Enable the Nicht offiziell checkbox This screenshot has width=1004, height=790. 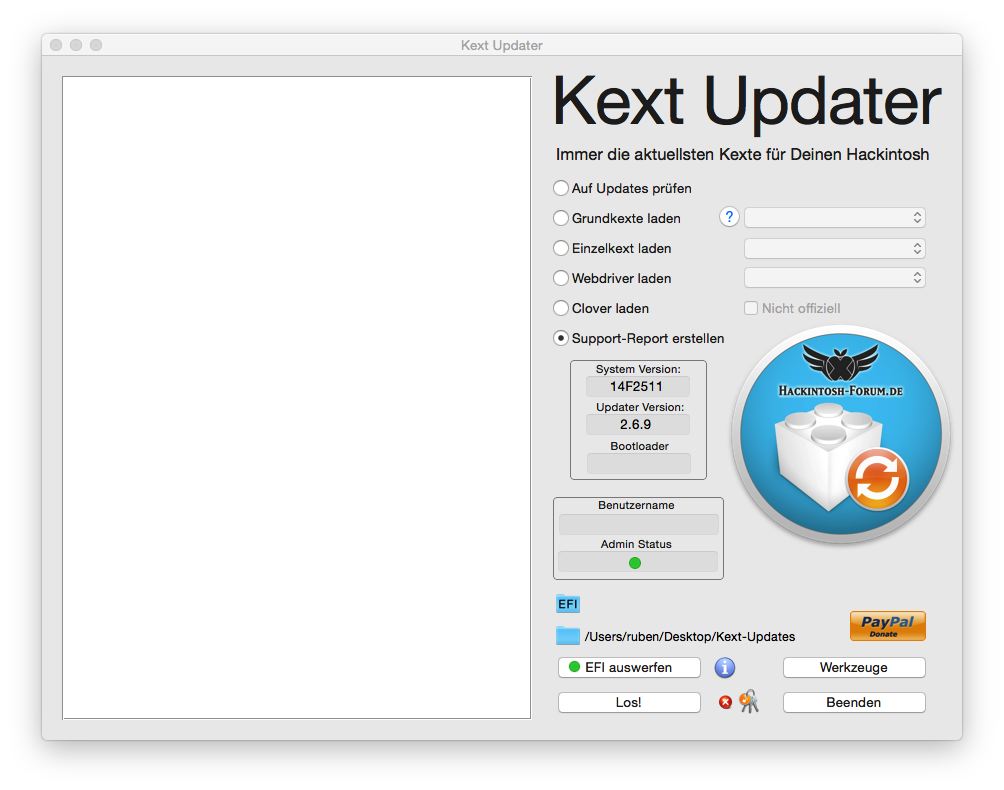[750, 308]
